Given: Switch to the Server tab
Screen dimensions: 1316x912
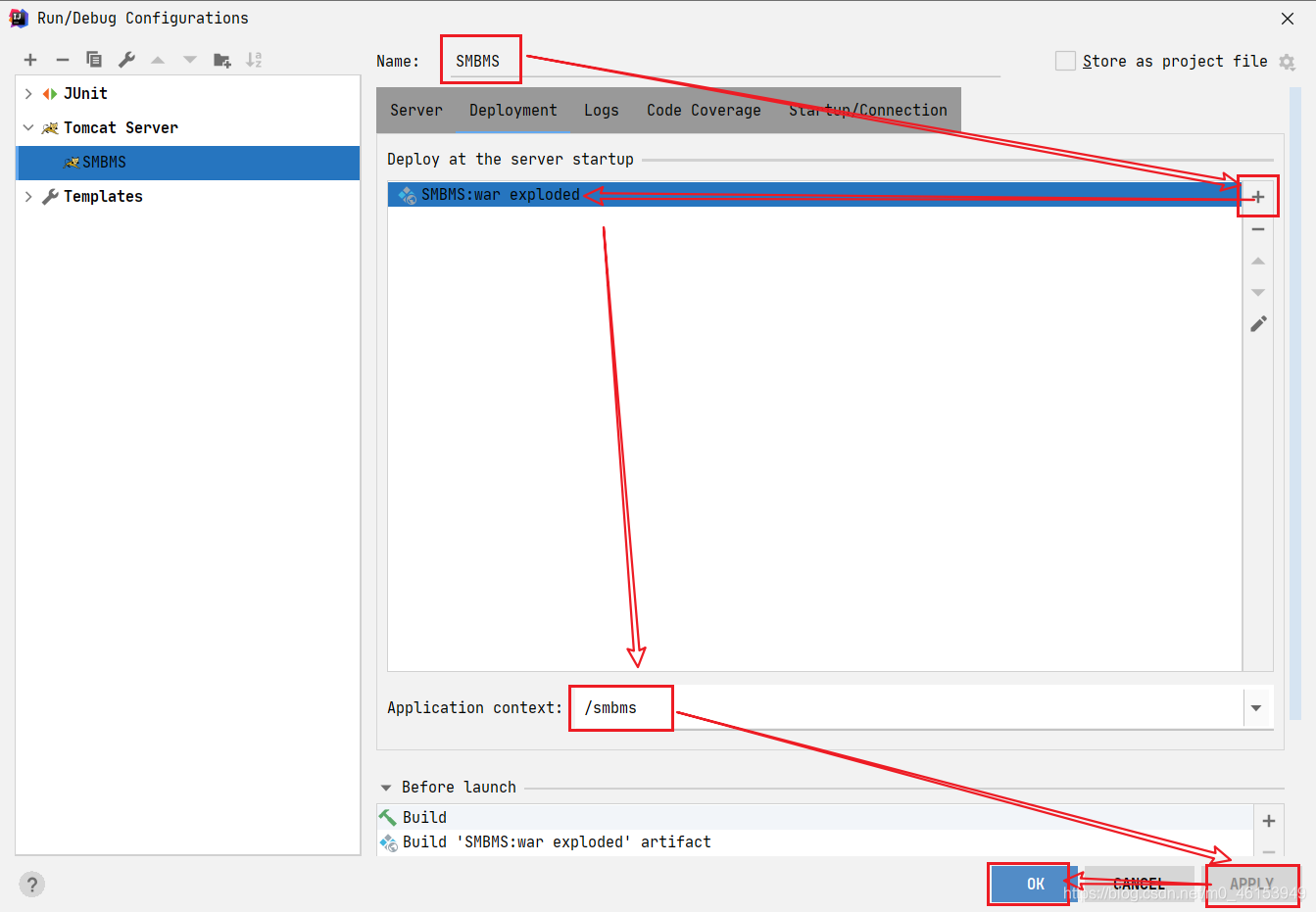Looking at the screenshot, I should [x=416, y=111].
